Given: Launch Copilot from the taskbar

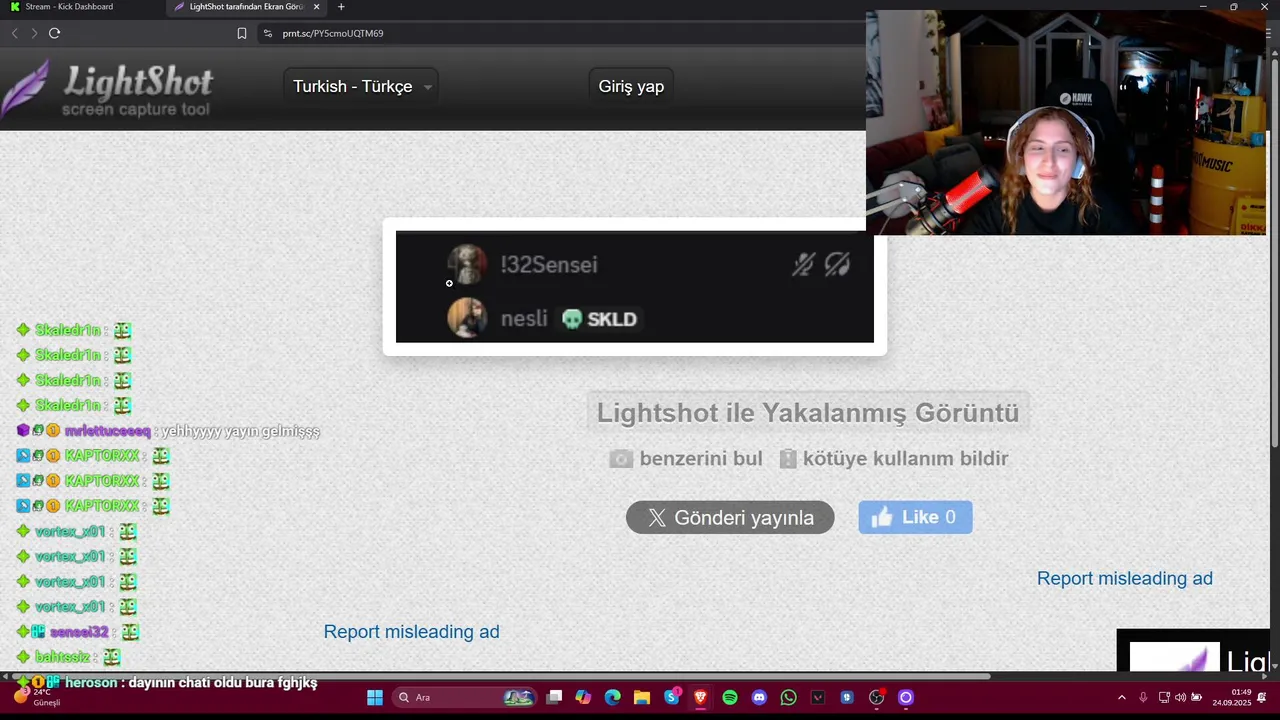Looking at the screenshot, I should (583, 697).
